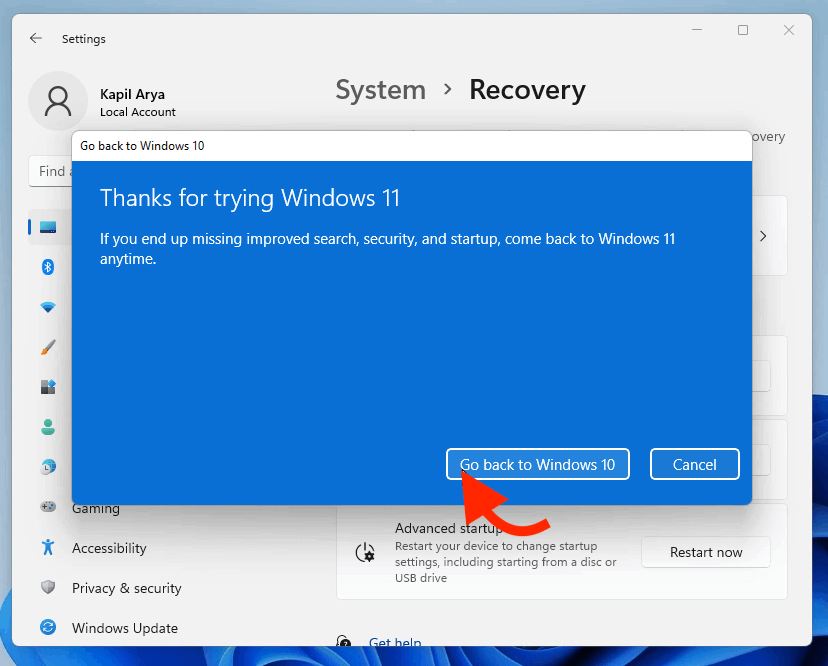Open Accounts via the person icon

click(x=48, y=427)
